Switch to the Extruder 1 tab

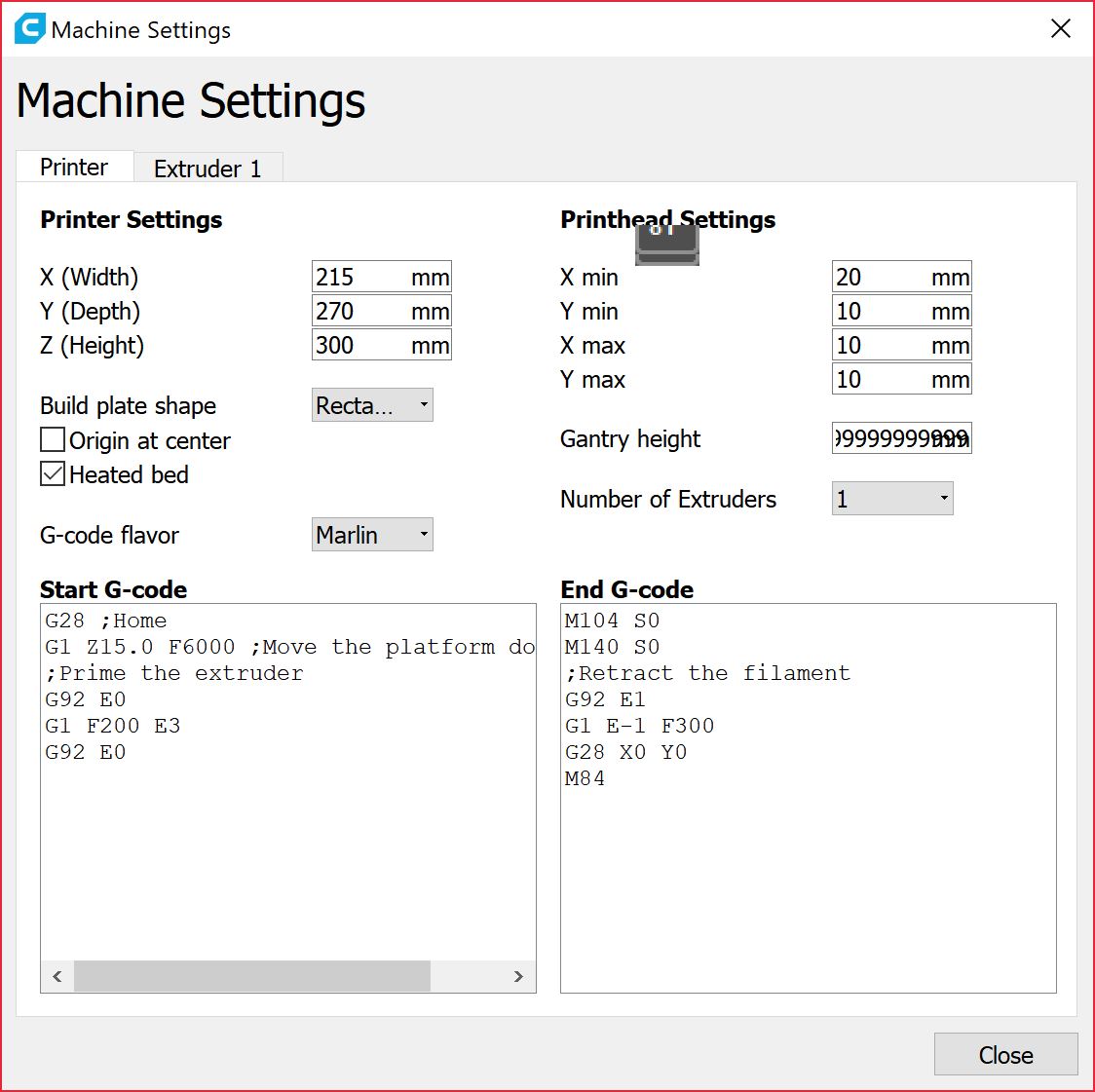point(208,169)
